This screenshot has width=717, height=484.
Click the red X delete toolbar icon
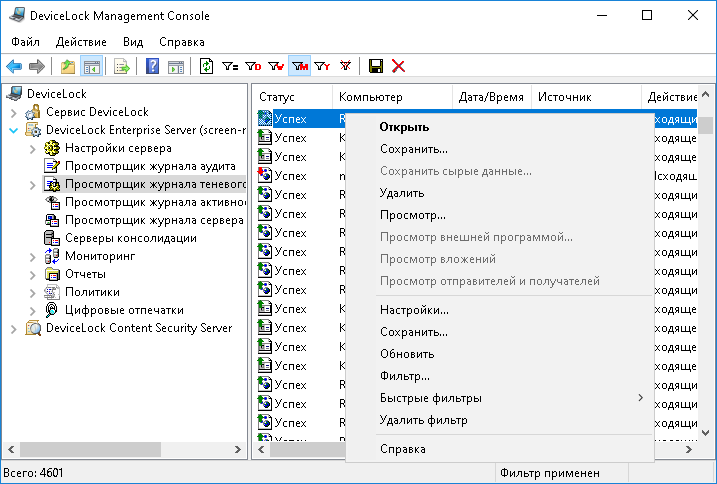[x=398, y=66]
